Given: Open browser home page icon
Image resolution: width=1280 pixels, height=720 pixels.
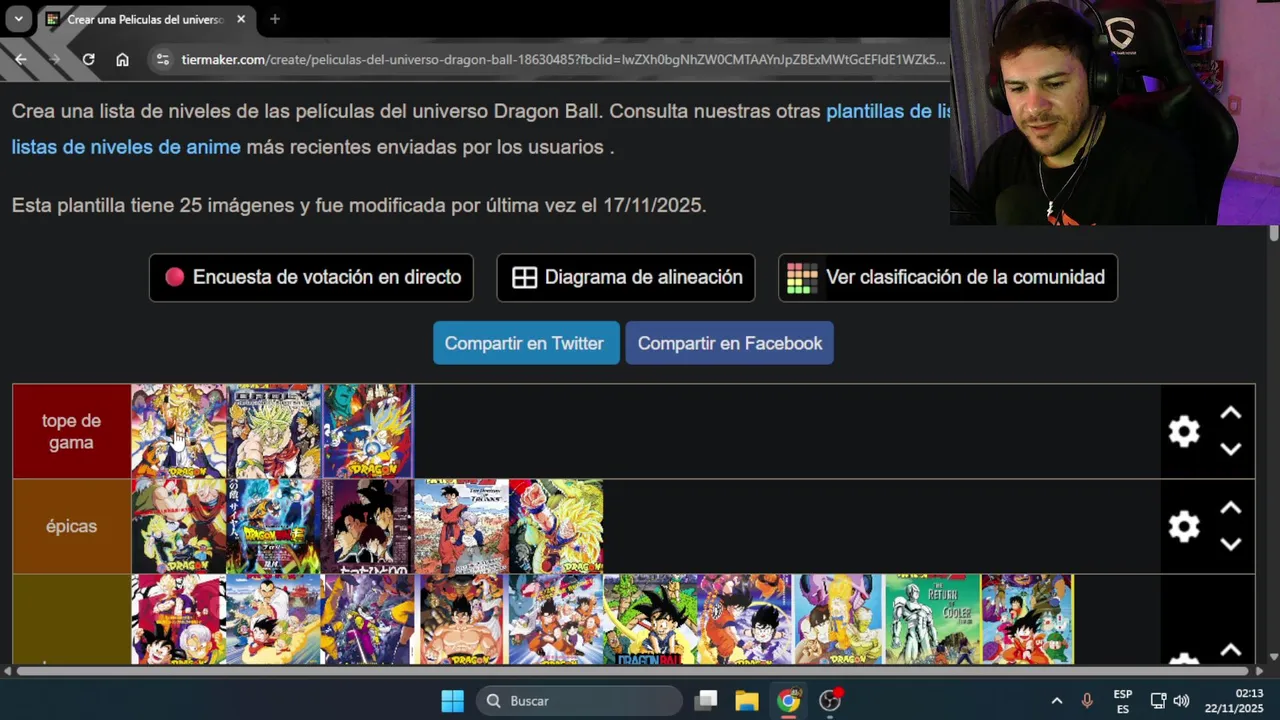Looking at the screenshot, I should [x=122, y=59].
